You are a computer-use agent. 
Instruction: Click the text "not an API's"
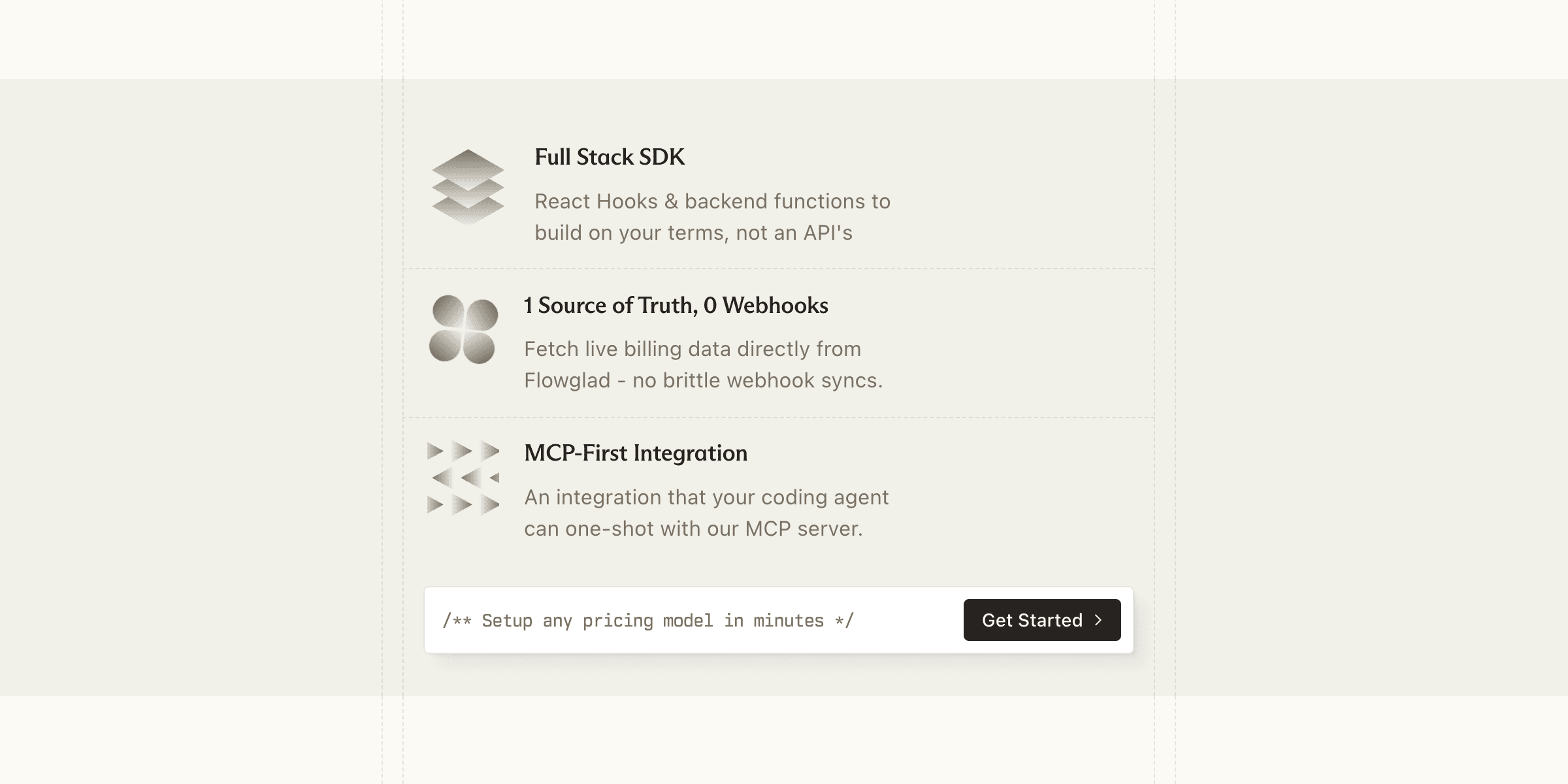click(x=794, y=233)
